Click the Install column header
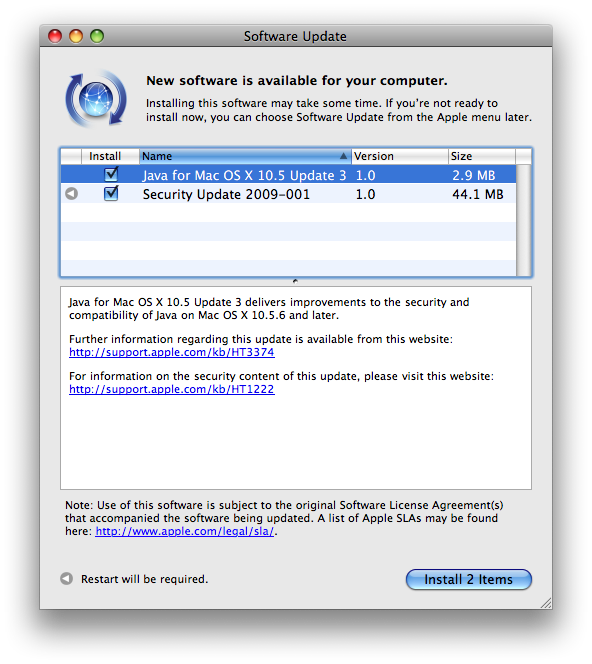Image resolution: width=592 pixels, height=664 pixels. (x=110, y=156)
